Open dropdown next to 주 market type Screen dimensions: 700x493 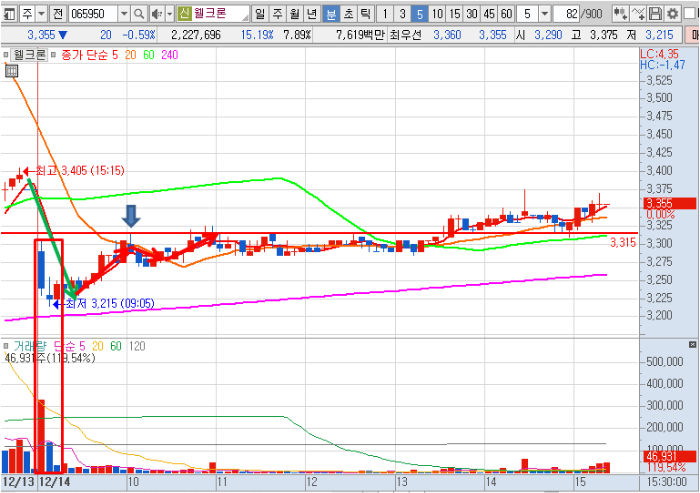(41, 14)
